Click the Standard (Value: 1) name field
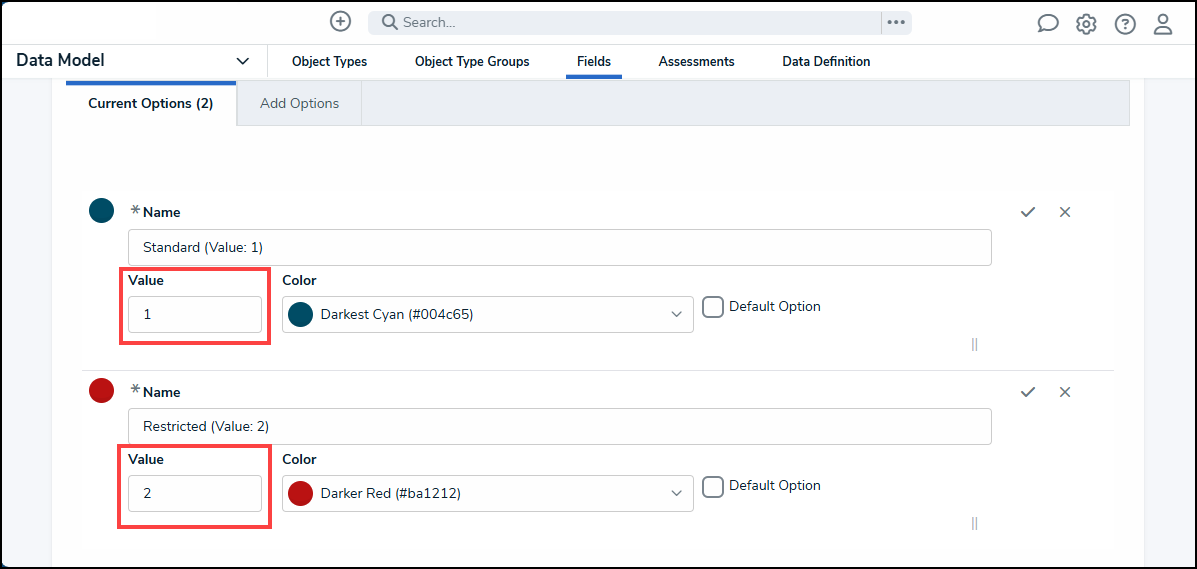1197x569 pixels. [x=560, y=247]
